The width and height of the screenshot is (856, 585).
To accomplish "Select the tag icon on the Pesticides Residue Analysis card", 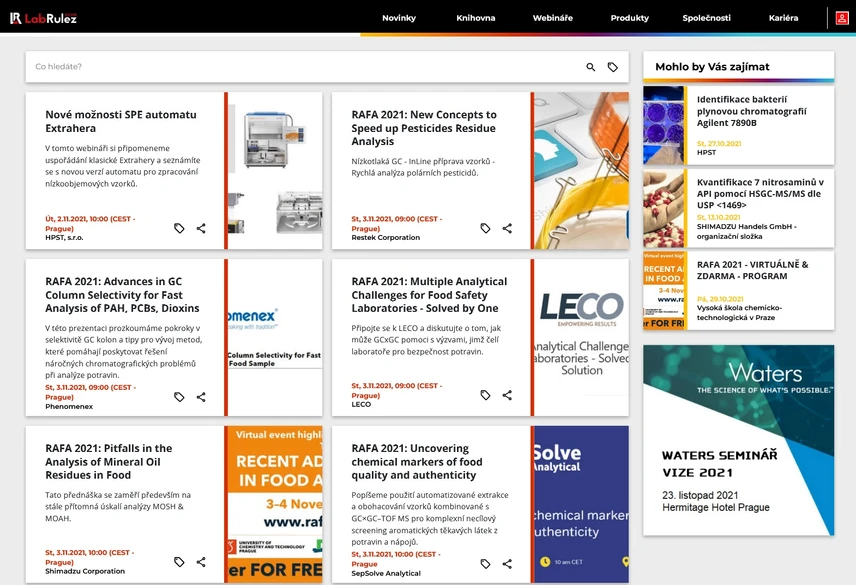I will coord(485,228).
